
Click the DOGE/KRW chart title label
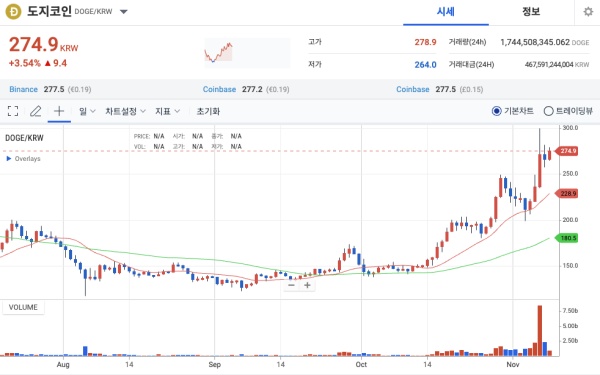[x=24, y=138]
